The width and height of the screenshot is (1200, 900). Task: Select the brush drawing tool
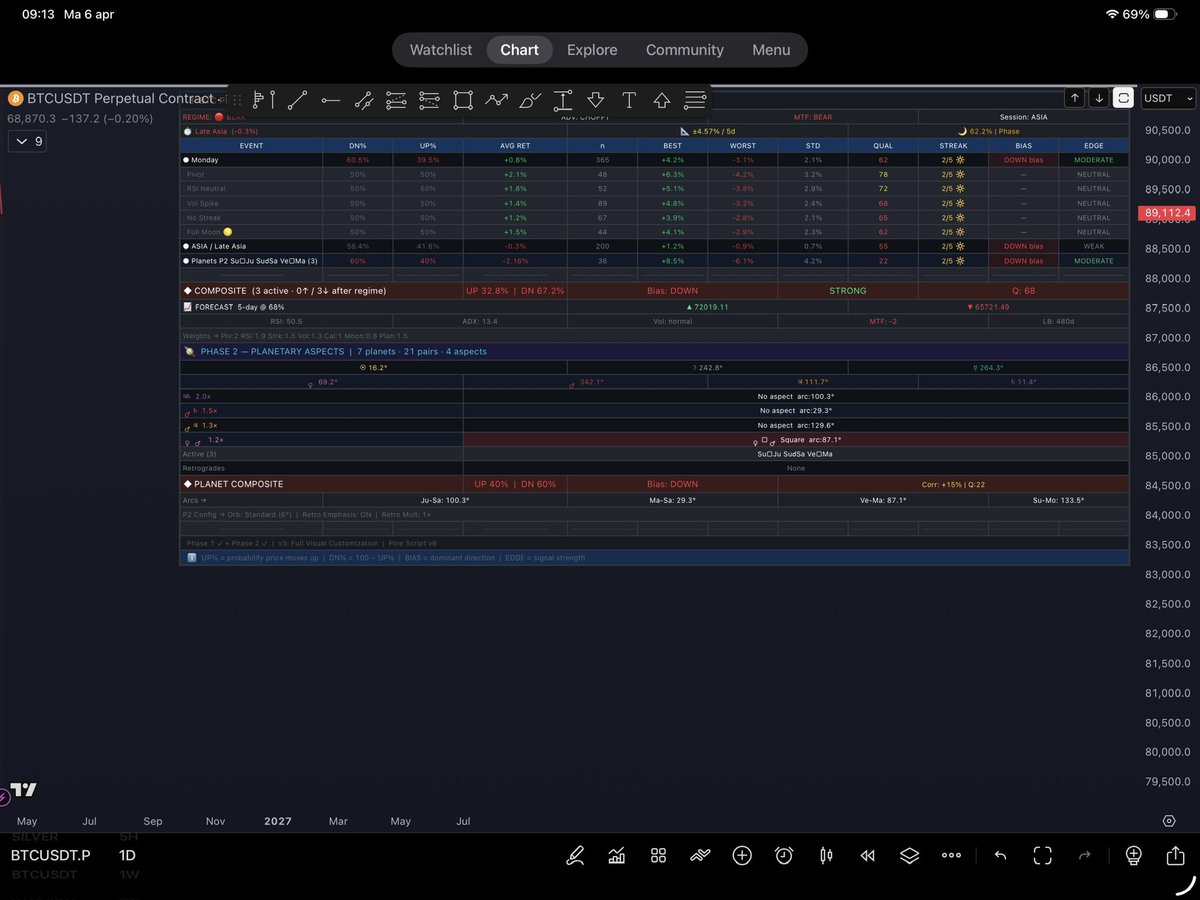point(530,99)
